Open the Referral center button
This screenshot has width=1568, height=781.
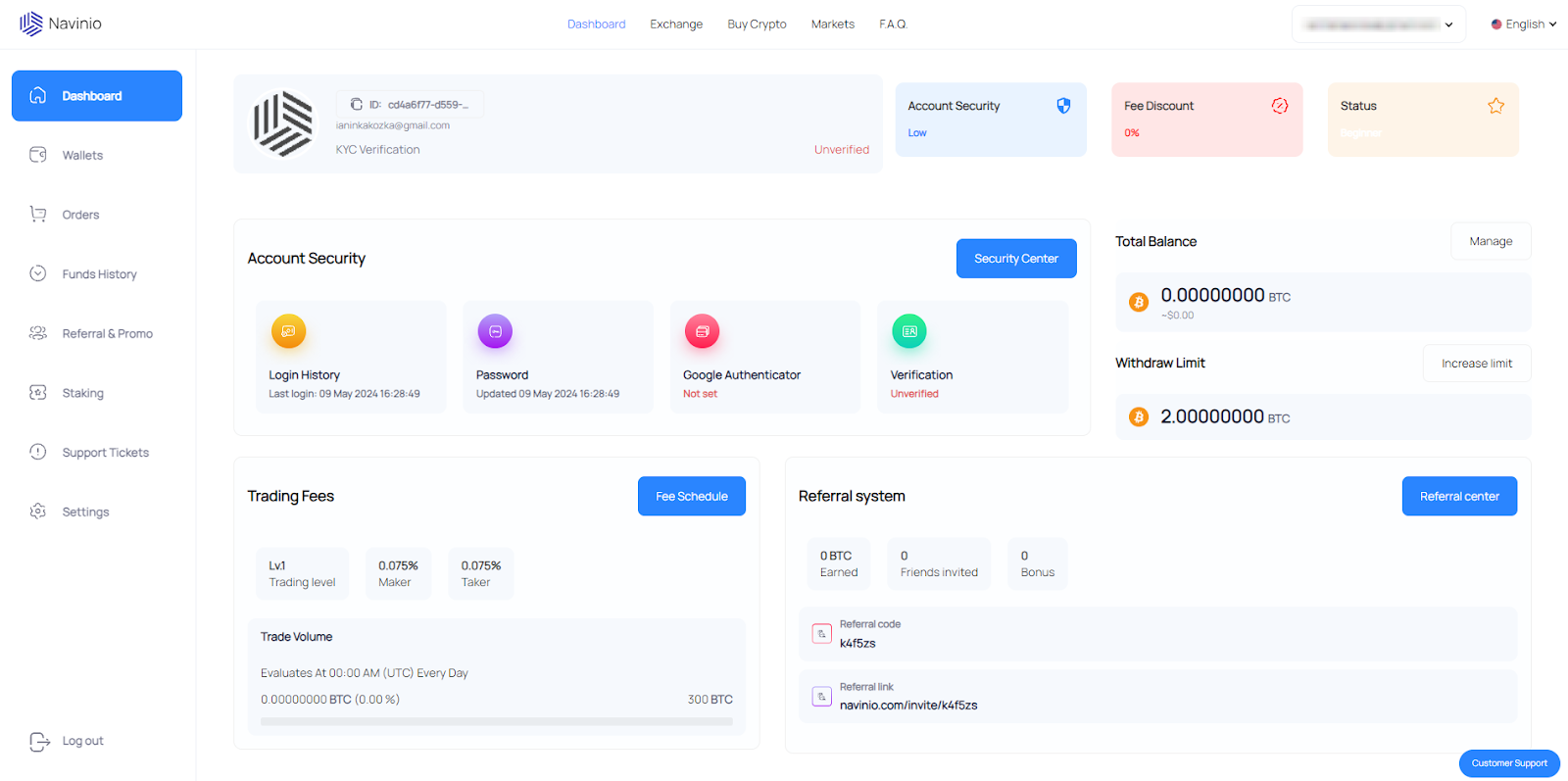pyautogui.click(x=1459, y=497)
